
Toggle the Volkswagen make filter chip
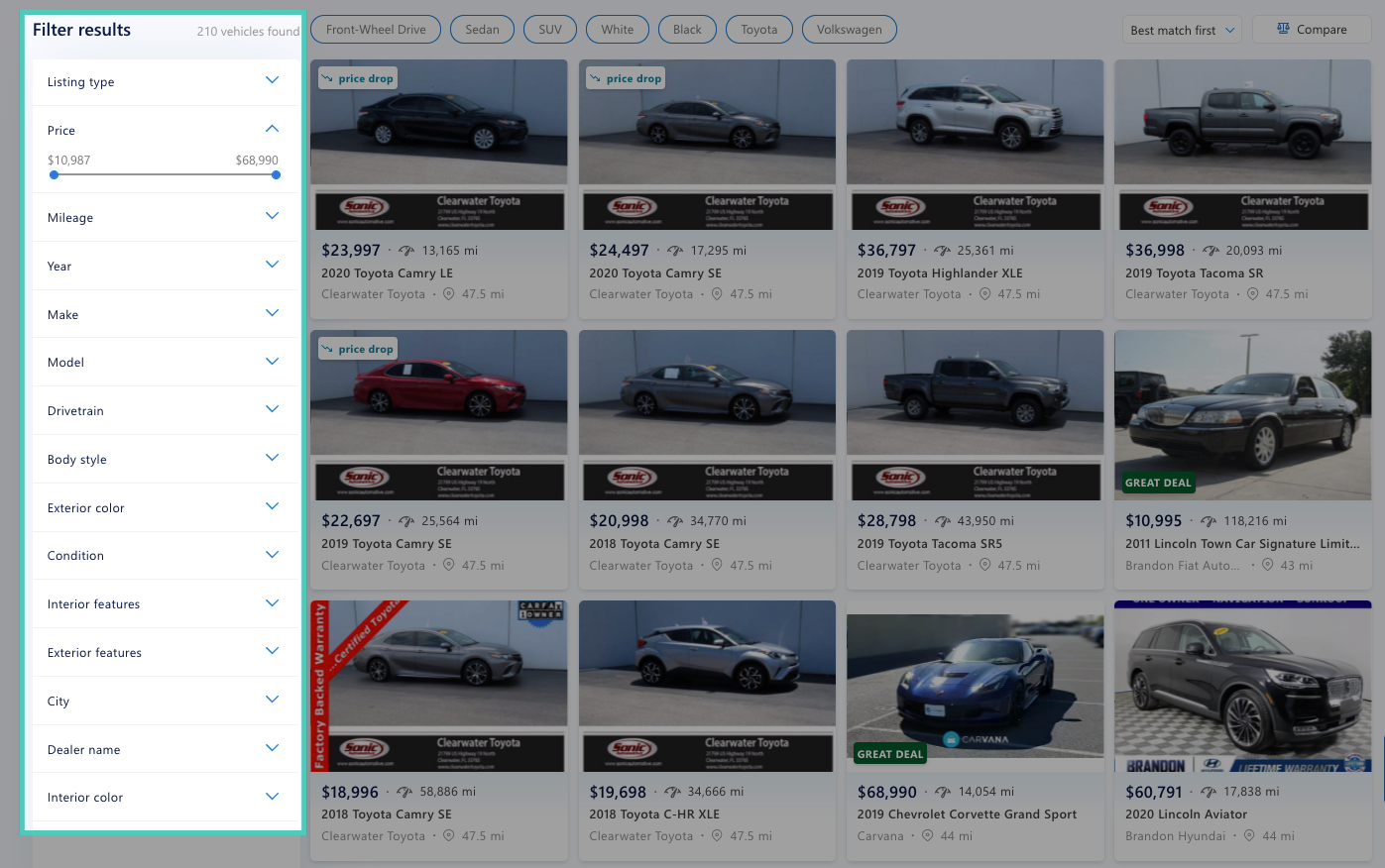[850, 30]
